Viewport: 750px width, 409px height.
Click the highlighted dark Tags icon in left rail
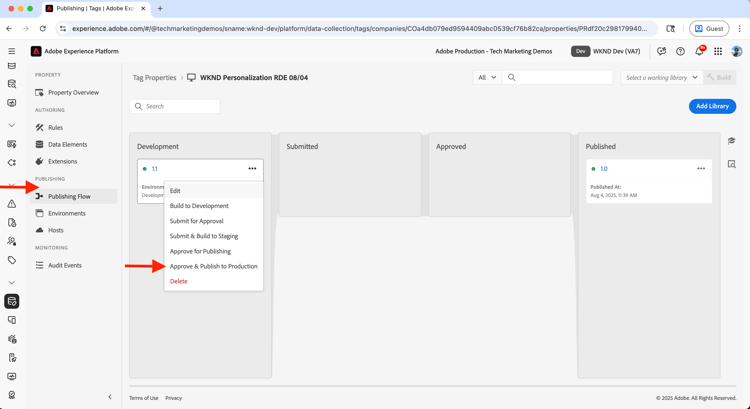click(x=12, y=301)
